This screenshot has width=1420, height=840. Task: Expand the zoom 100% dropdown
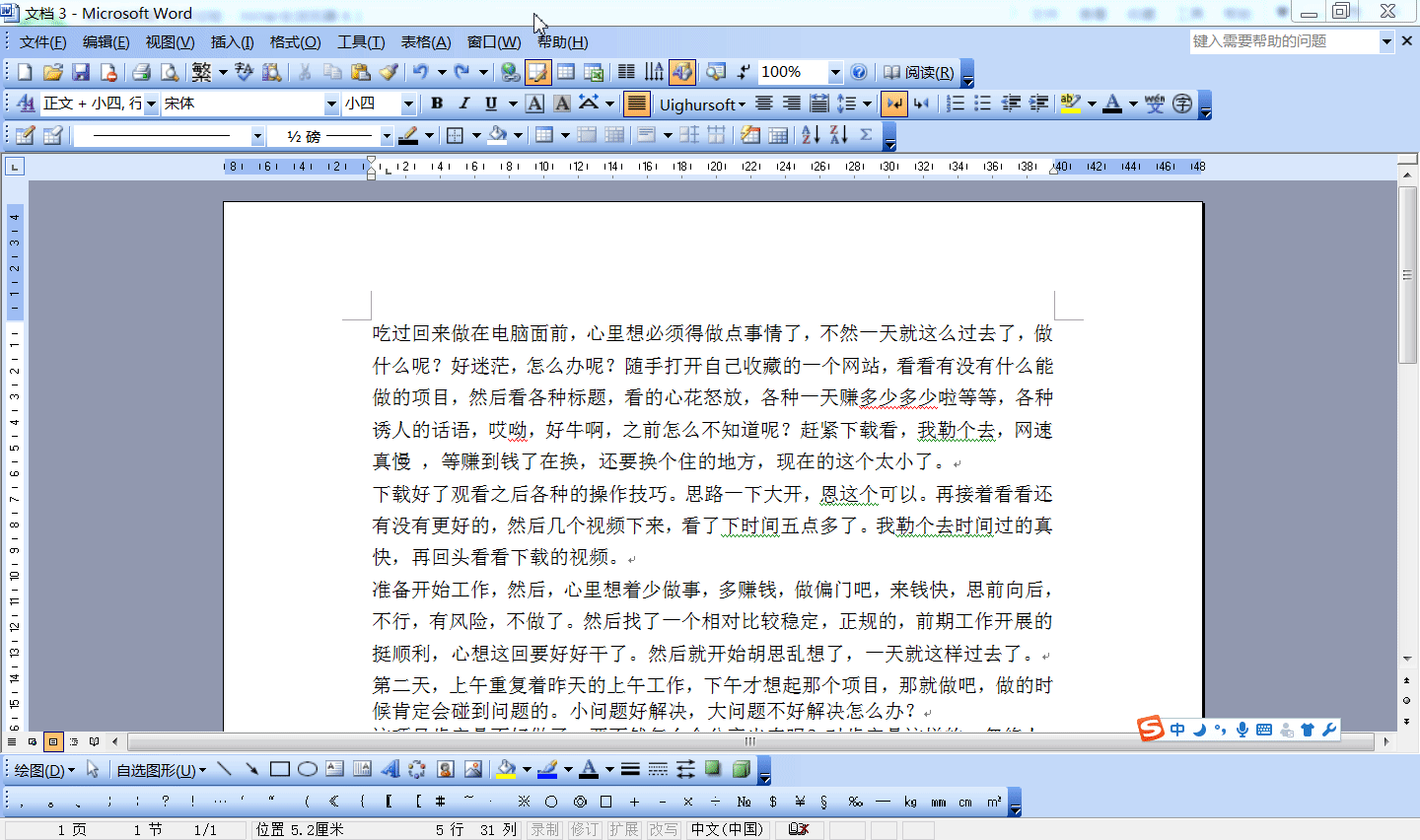(x=835, y=72)
